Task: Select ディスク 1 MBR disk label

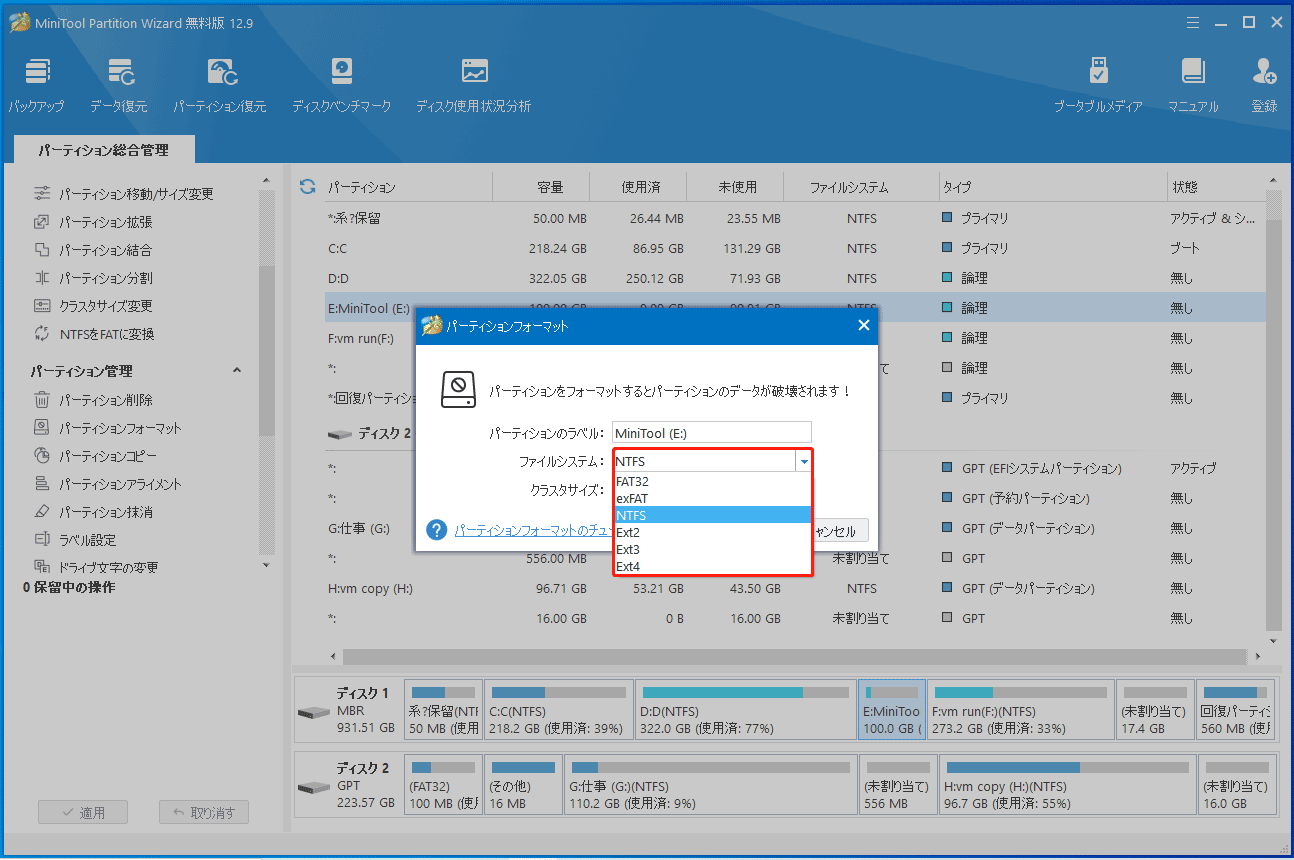Action: point(348,709)
